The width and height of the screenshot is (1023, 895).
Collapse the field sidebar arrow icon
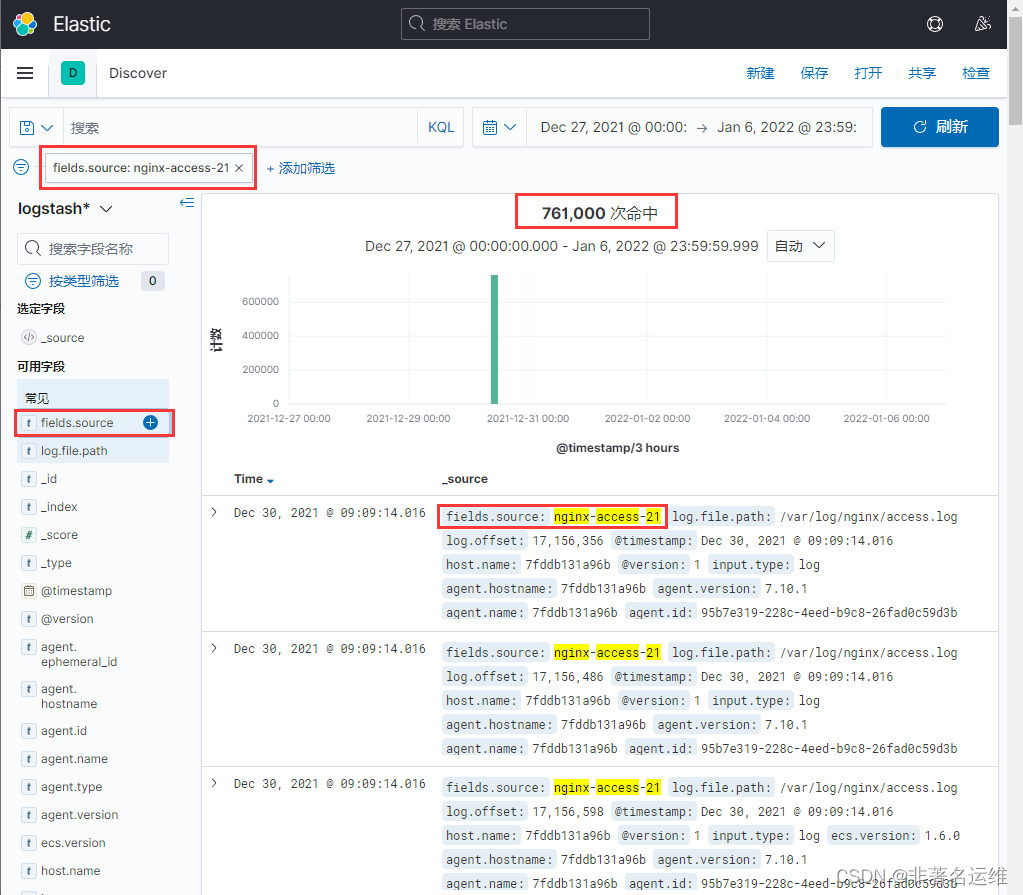click(x=187, y=203)
